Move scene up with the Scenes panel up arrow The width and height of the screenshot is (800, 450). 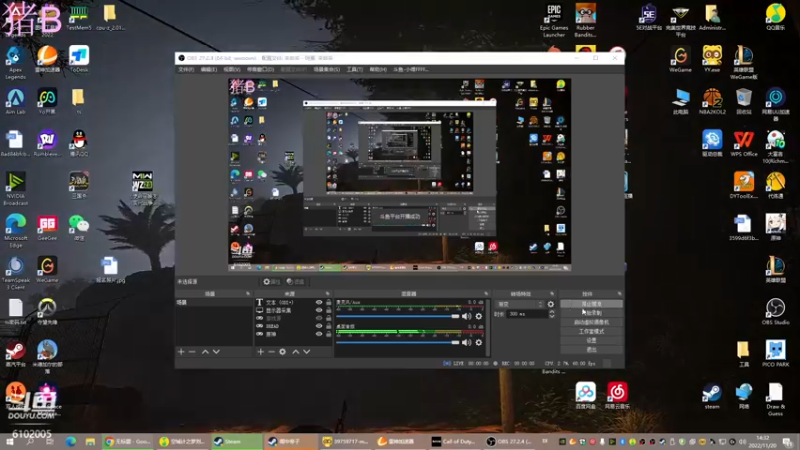pyautogui.click(x=205, y=352)
